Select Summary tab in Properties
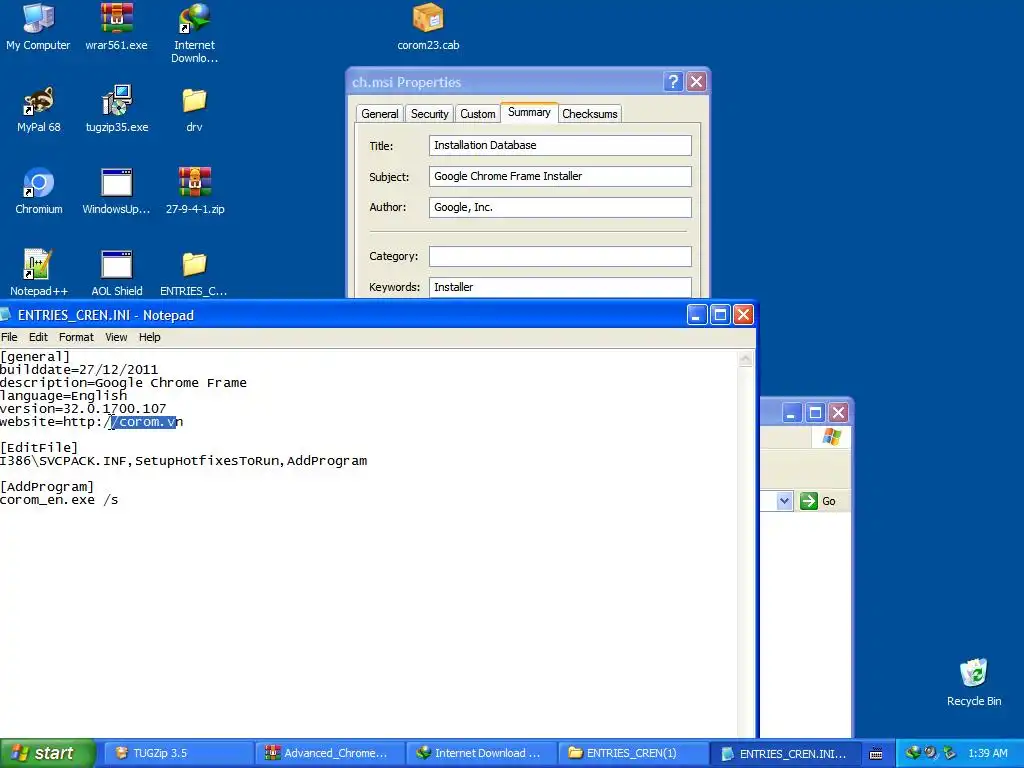The image size is (1024, 768). (x=529, y=112)
